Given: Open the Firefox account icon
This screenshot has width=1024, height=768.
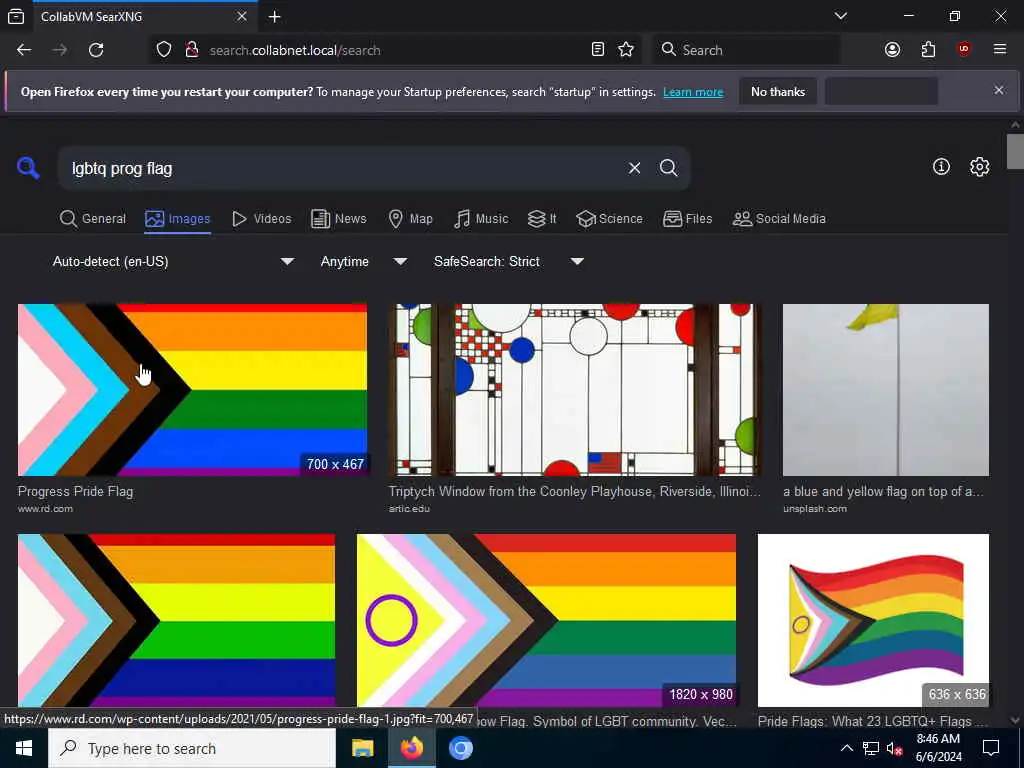Looking at the screenshot, I should [892, 50].
